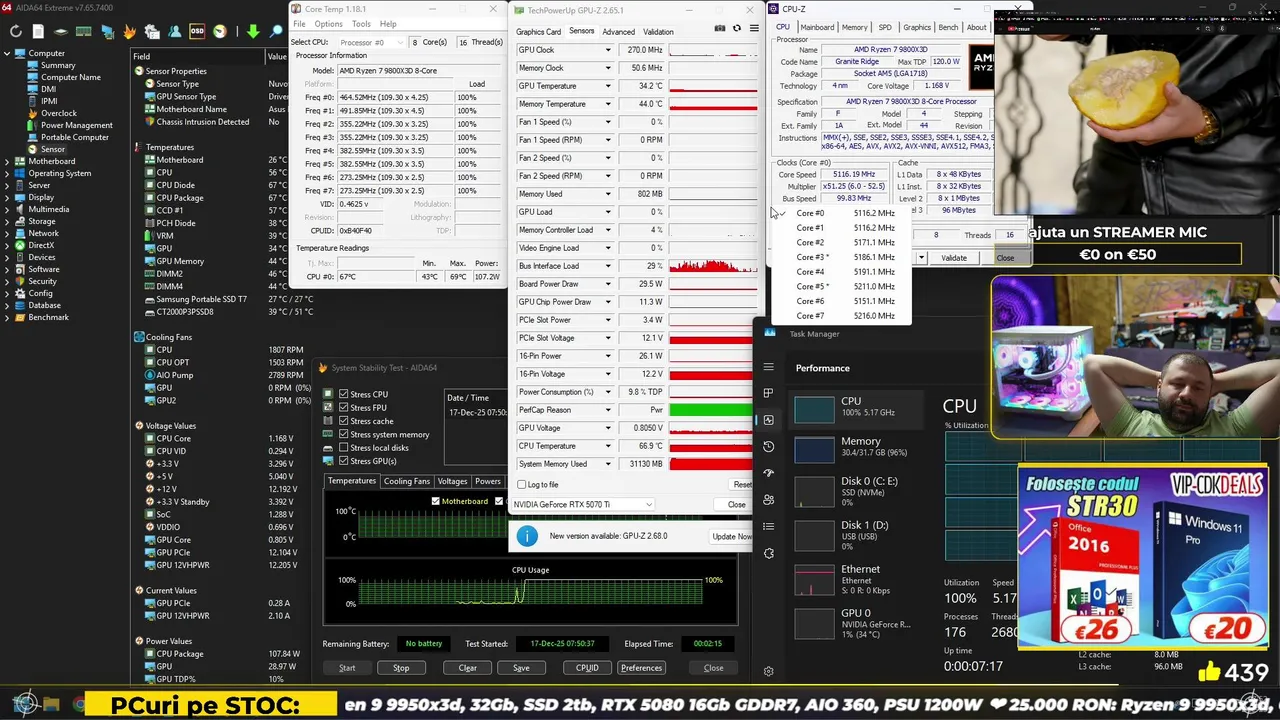
Task: Enable Log to file in GPU-Z
Action: [x=521, y=485]
